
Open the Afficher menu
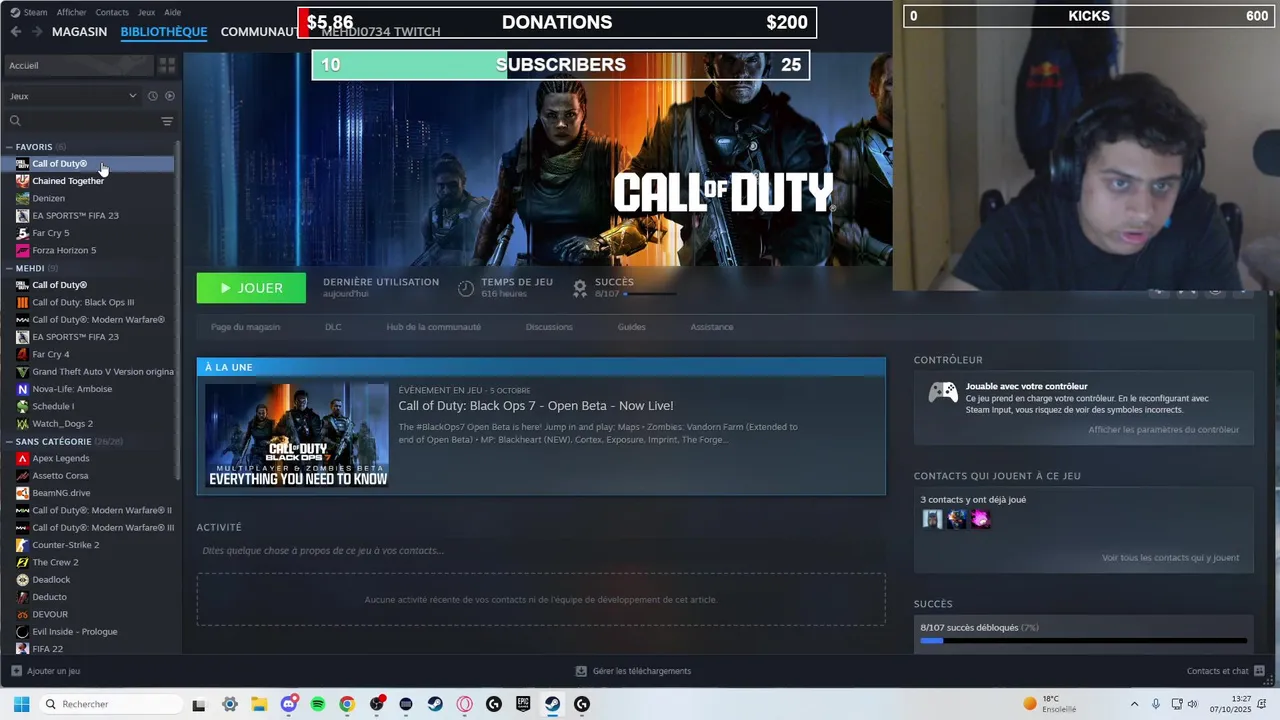click(71, 12)
